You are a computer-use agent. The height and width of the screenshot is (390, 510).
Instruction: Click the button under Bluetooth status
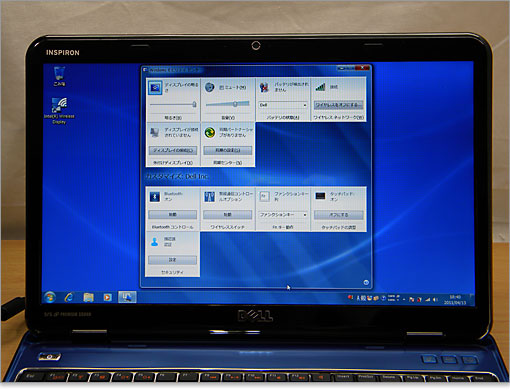(173, 214)
